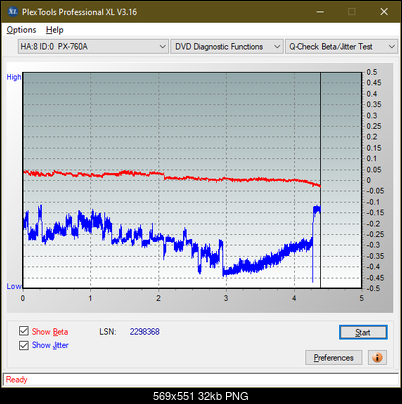
Task: Close the PlexTools Professional XL window
Action: (384, 12)
